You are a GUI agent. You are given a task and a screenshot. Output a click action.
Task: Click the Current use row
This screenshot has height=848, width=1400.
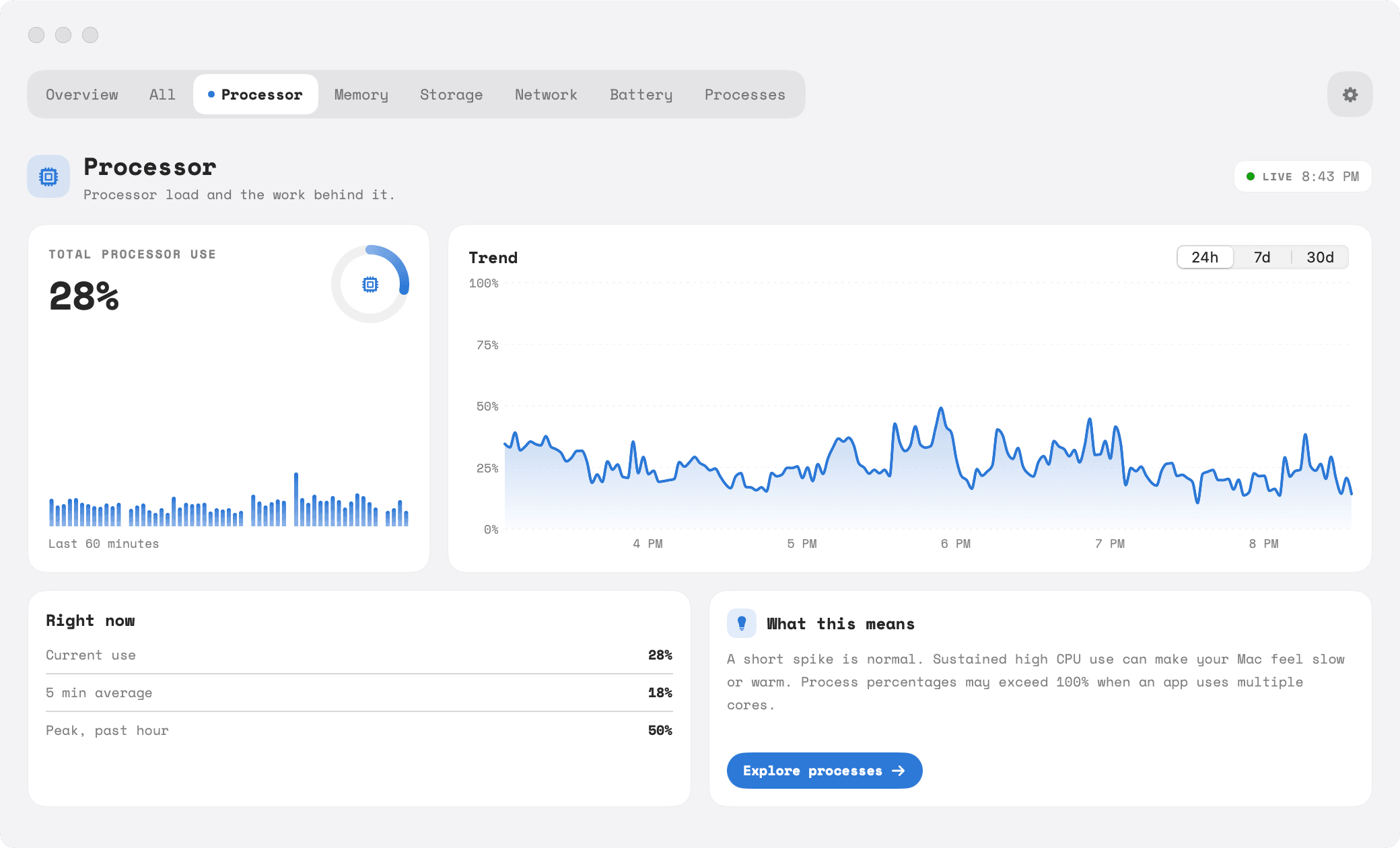click(359, 655)
